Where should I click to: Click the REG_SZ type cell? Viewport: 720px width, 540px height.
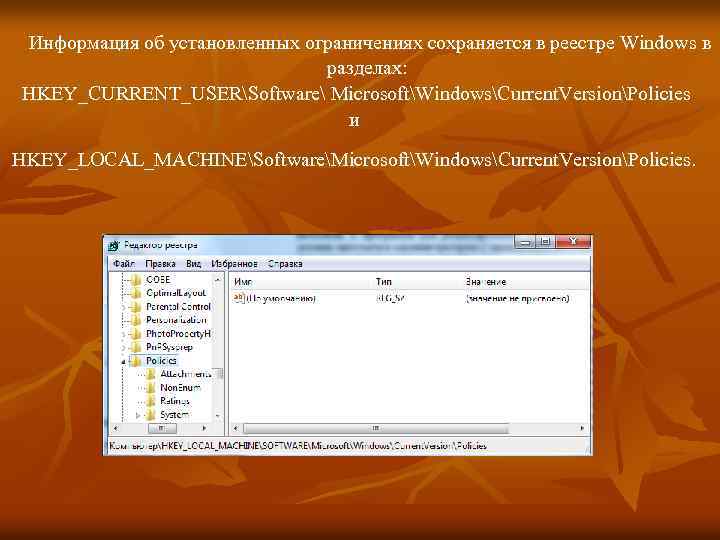click(390, 298)
